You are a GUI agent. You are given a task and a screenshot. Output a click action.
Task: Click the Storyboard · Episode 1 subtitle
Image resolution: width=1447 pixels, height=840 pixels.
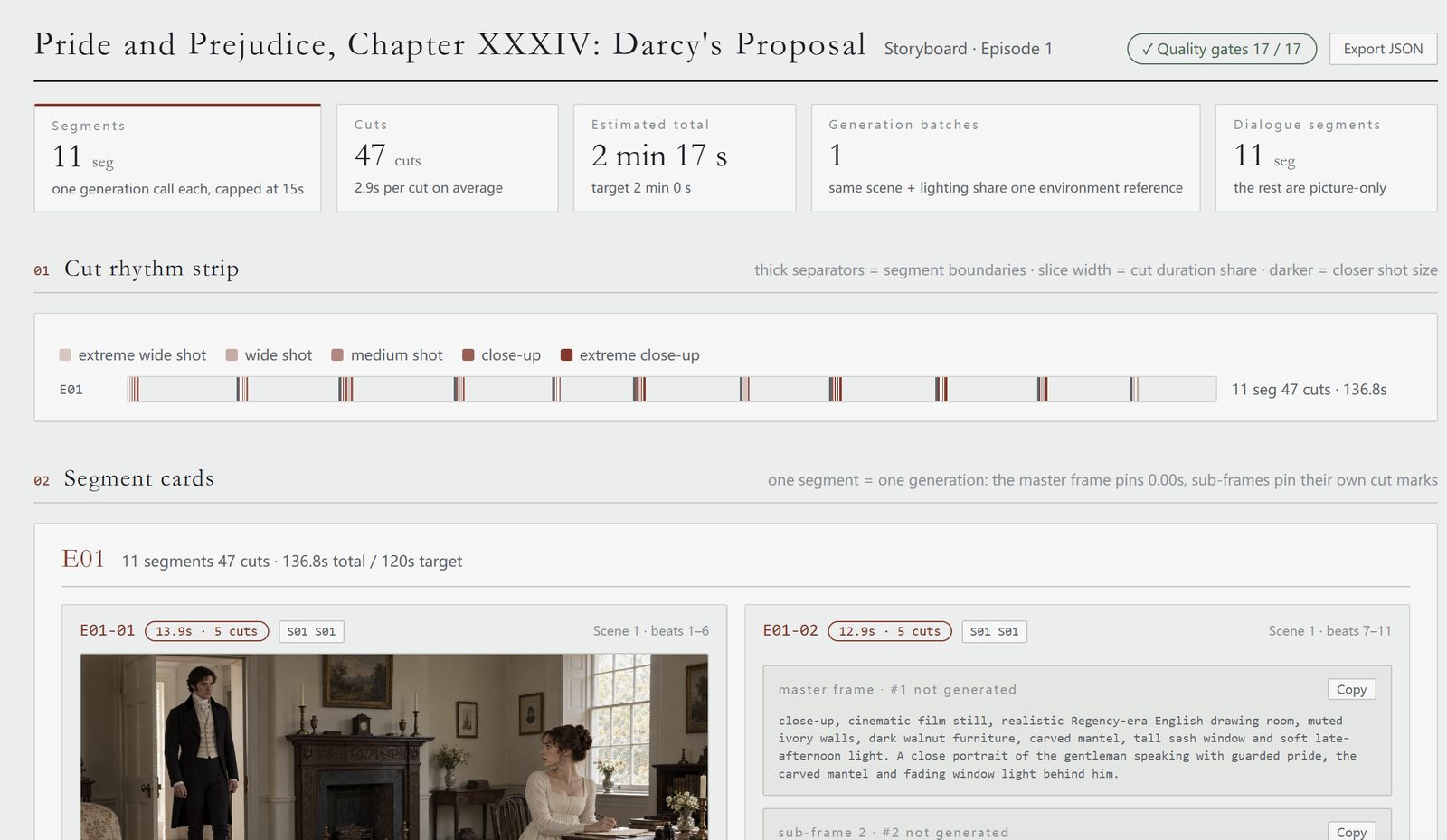[968, 49]
